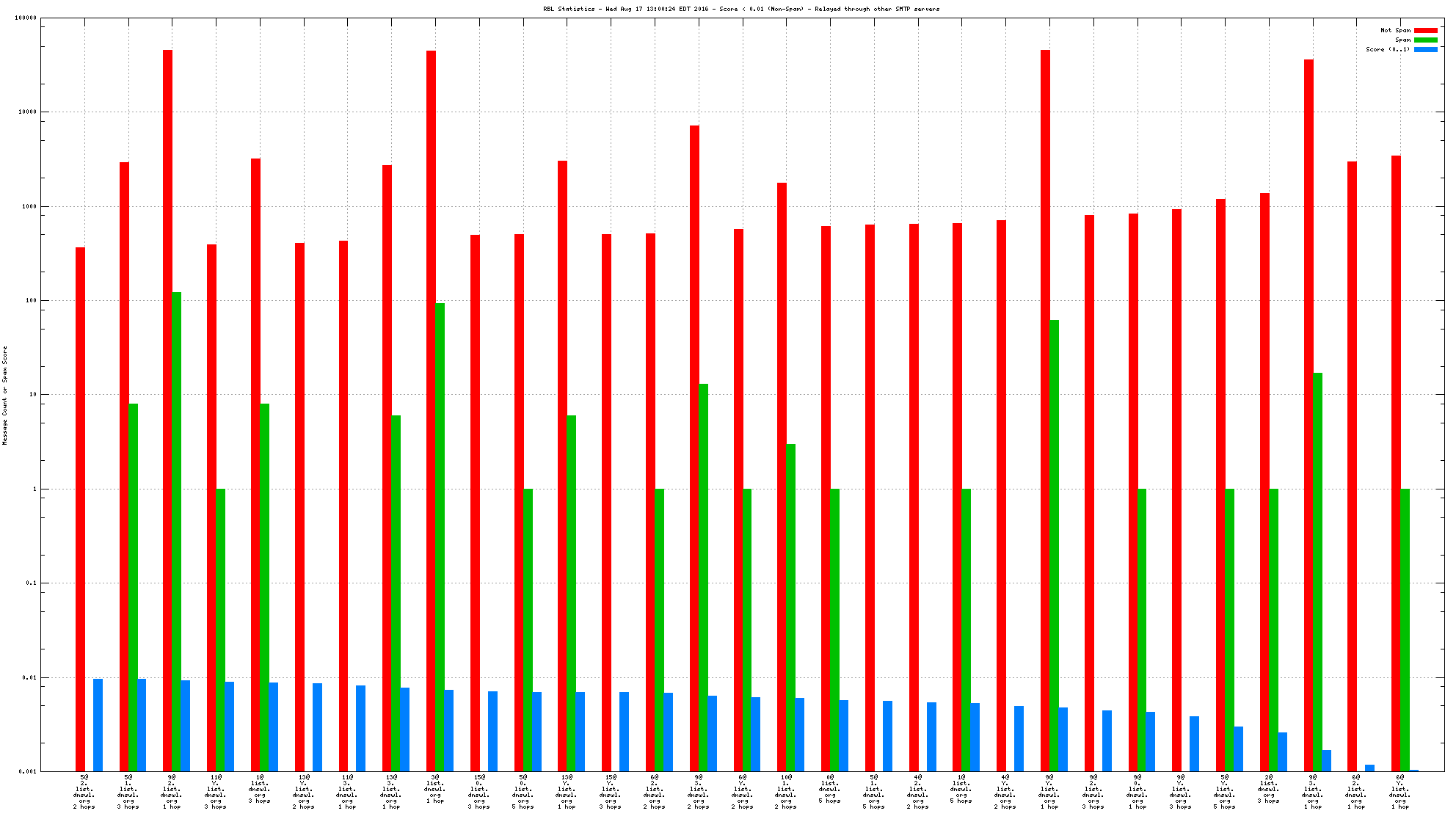The image size is (1456, 819).
Task: Click the green bar above '10@1.list.dnswl.org 2 hops'
Action: click(790, 608)
